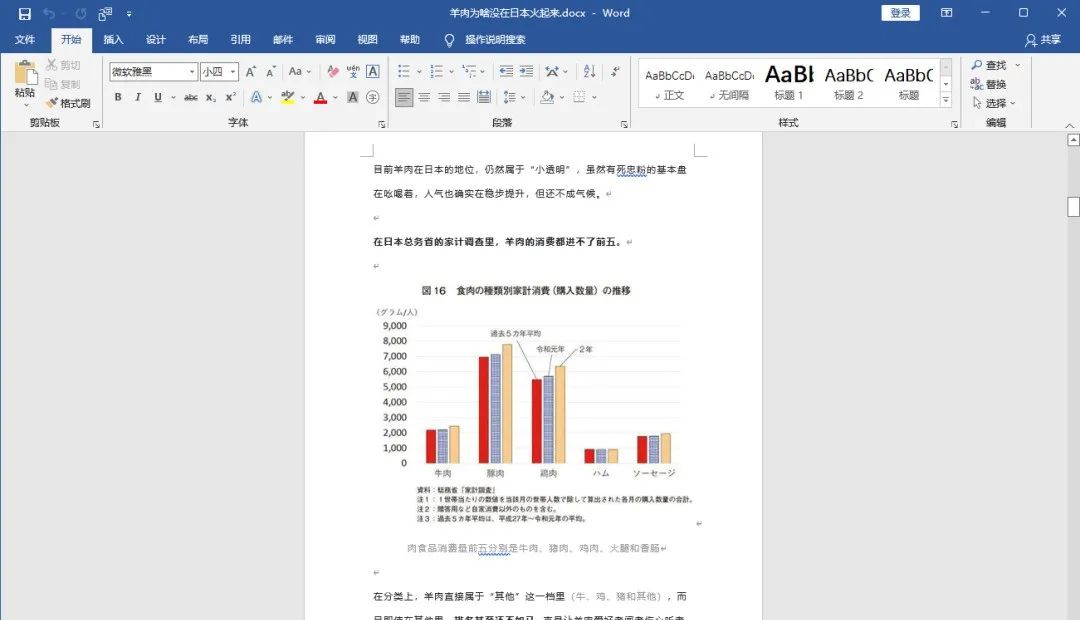Click the 共享 share button
The image size is (1080, 620).
[x=1043, y=40]
